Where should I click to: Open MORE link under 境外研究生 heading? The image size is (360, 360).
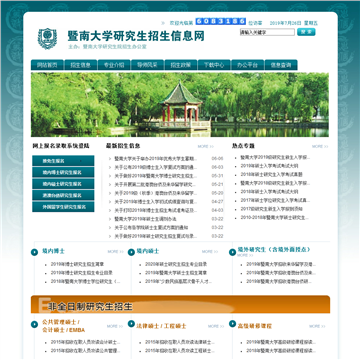tap(245, 255)
